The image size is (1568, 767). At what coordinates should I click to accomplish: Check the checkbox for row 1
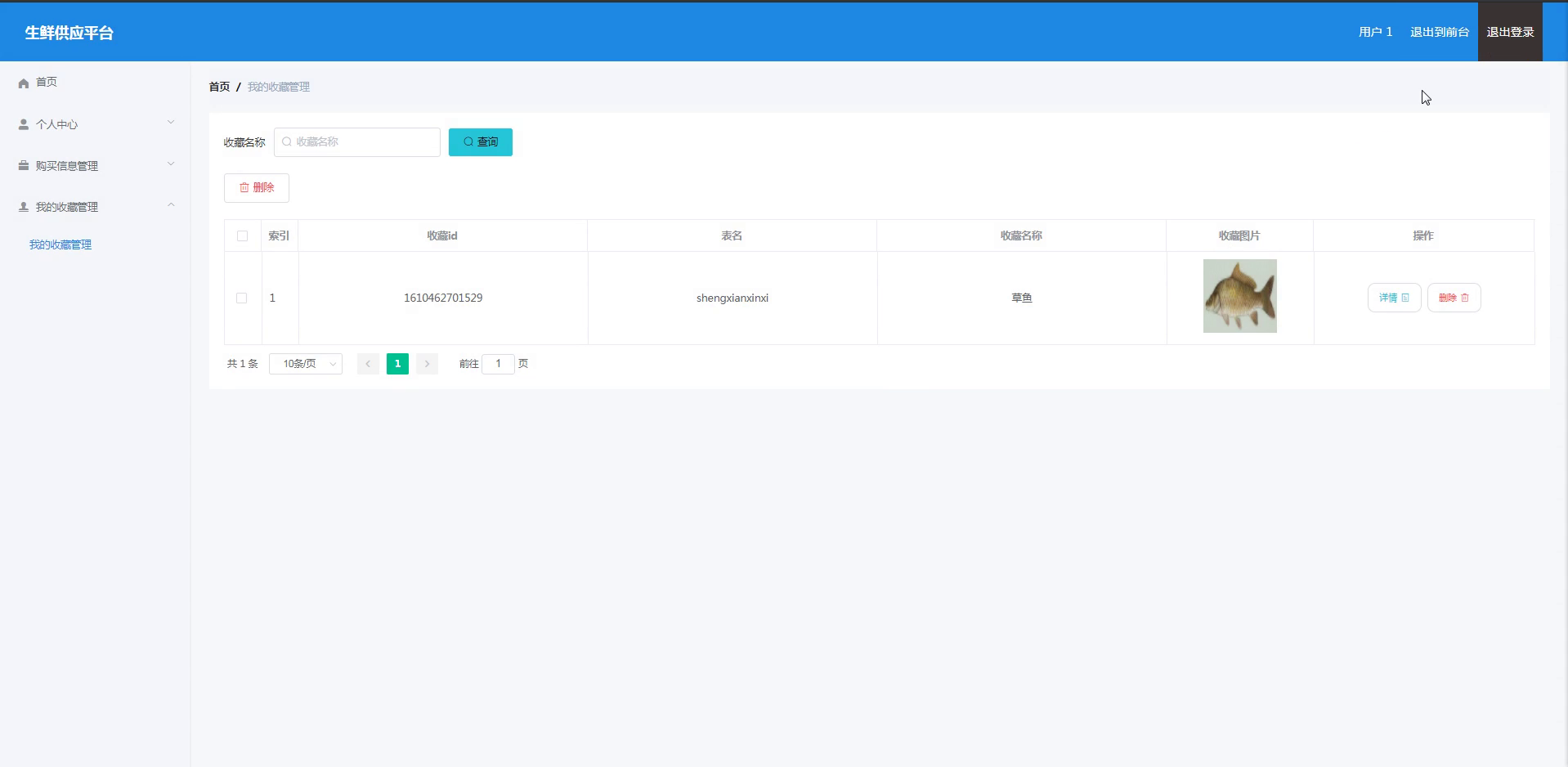point(241,298)
